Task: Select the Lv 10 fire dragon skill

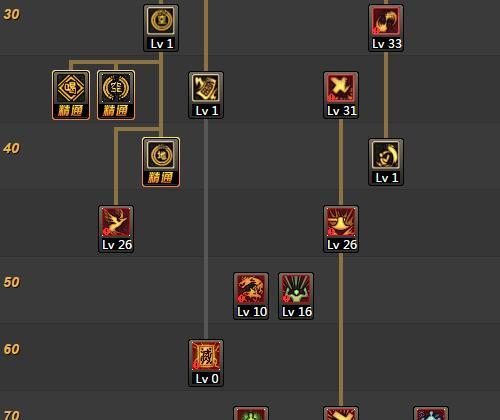Action: (251, 296)
